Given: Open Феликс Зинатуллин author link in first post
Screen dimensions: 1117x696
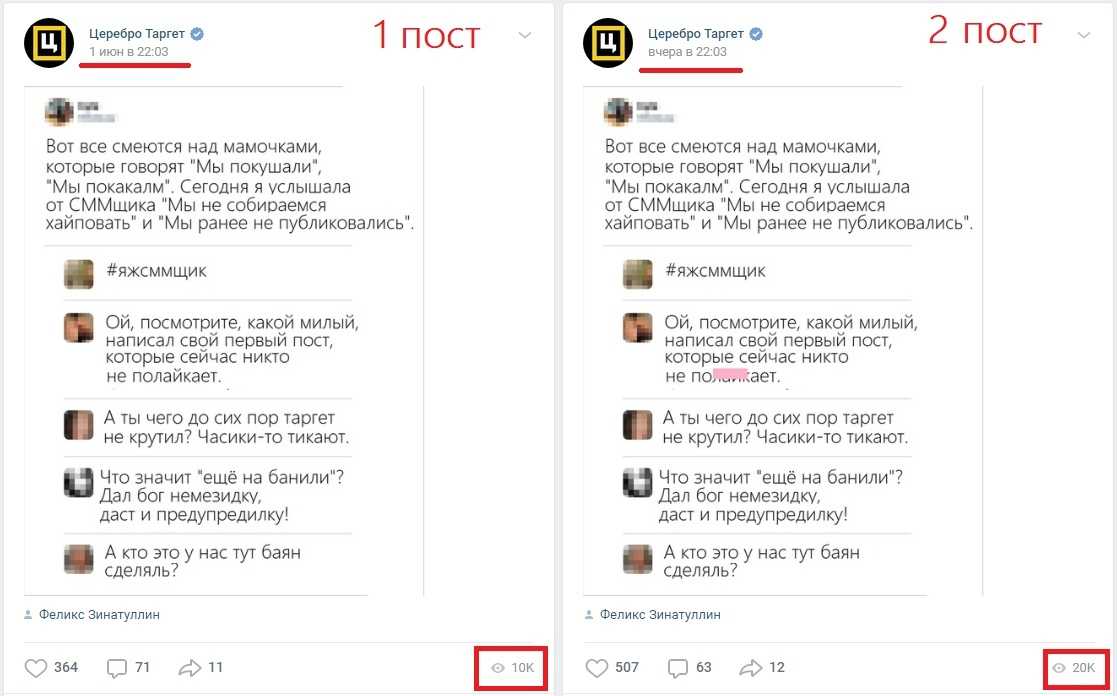Looking at the screenshot, I should (x=99, y=614).
